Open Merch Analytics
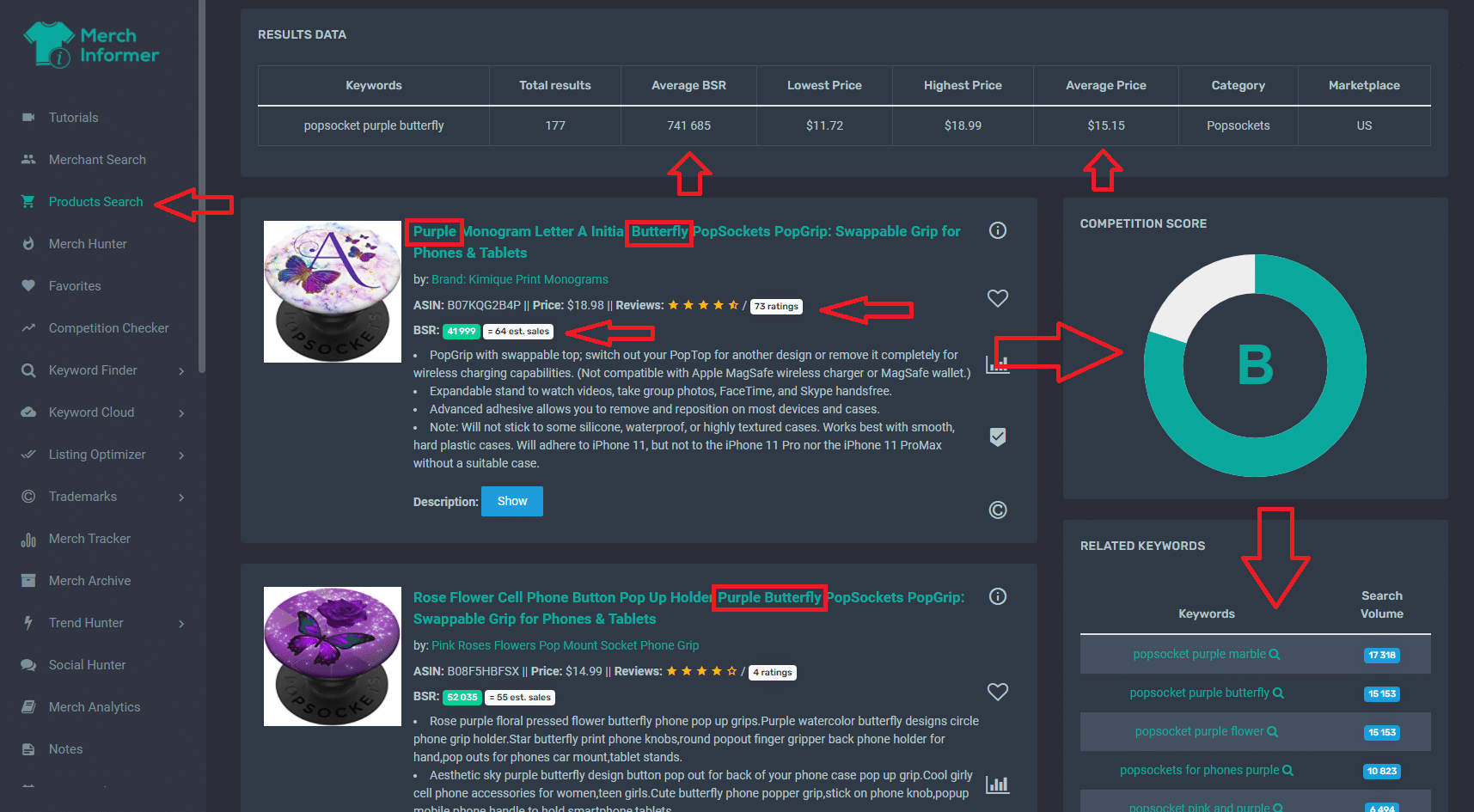This screenshot has width=1474, height=812. [x=95, y=706]
